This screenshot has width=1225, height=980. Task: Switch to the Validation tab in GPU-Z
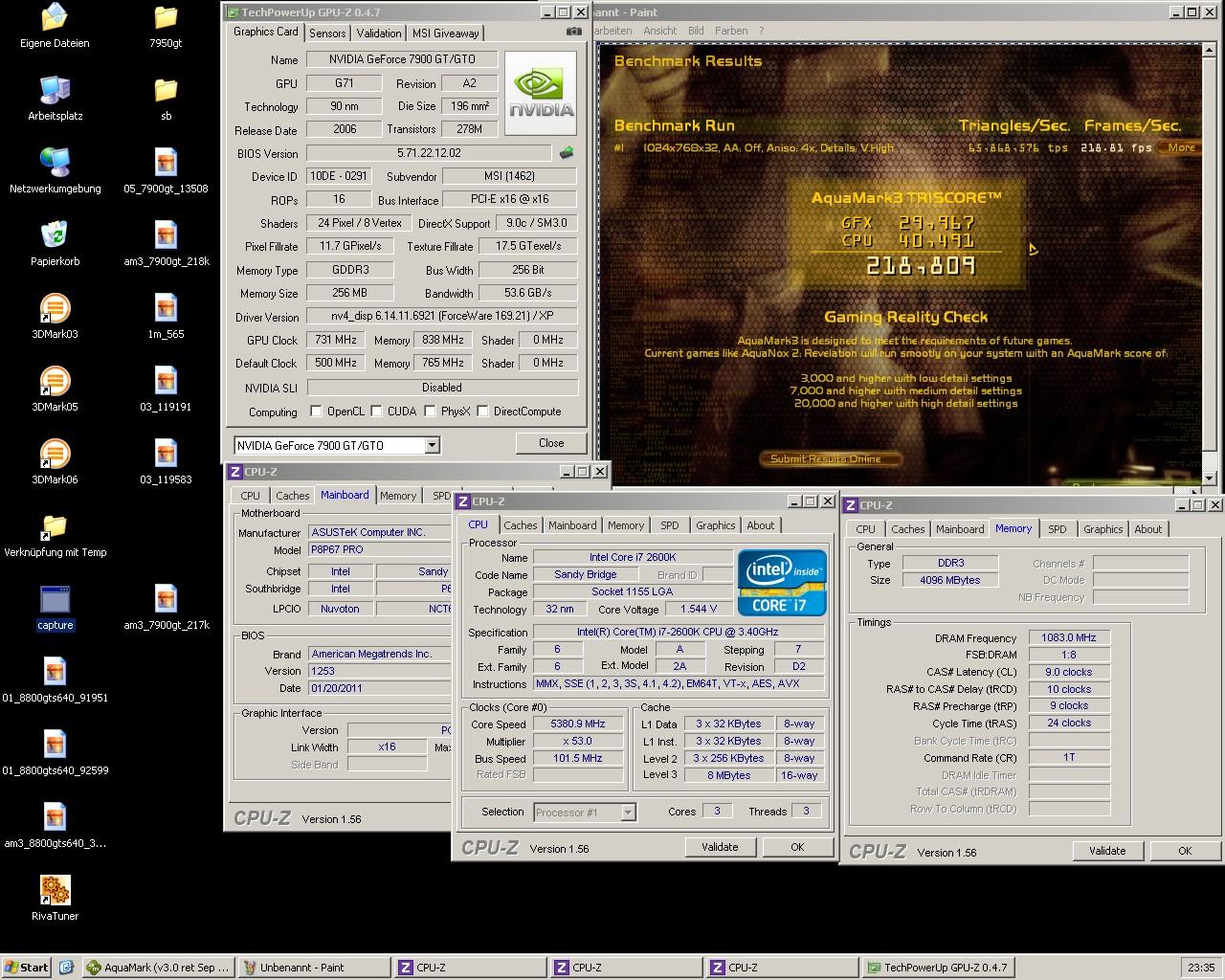[379, 33]
